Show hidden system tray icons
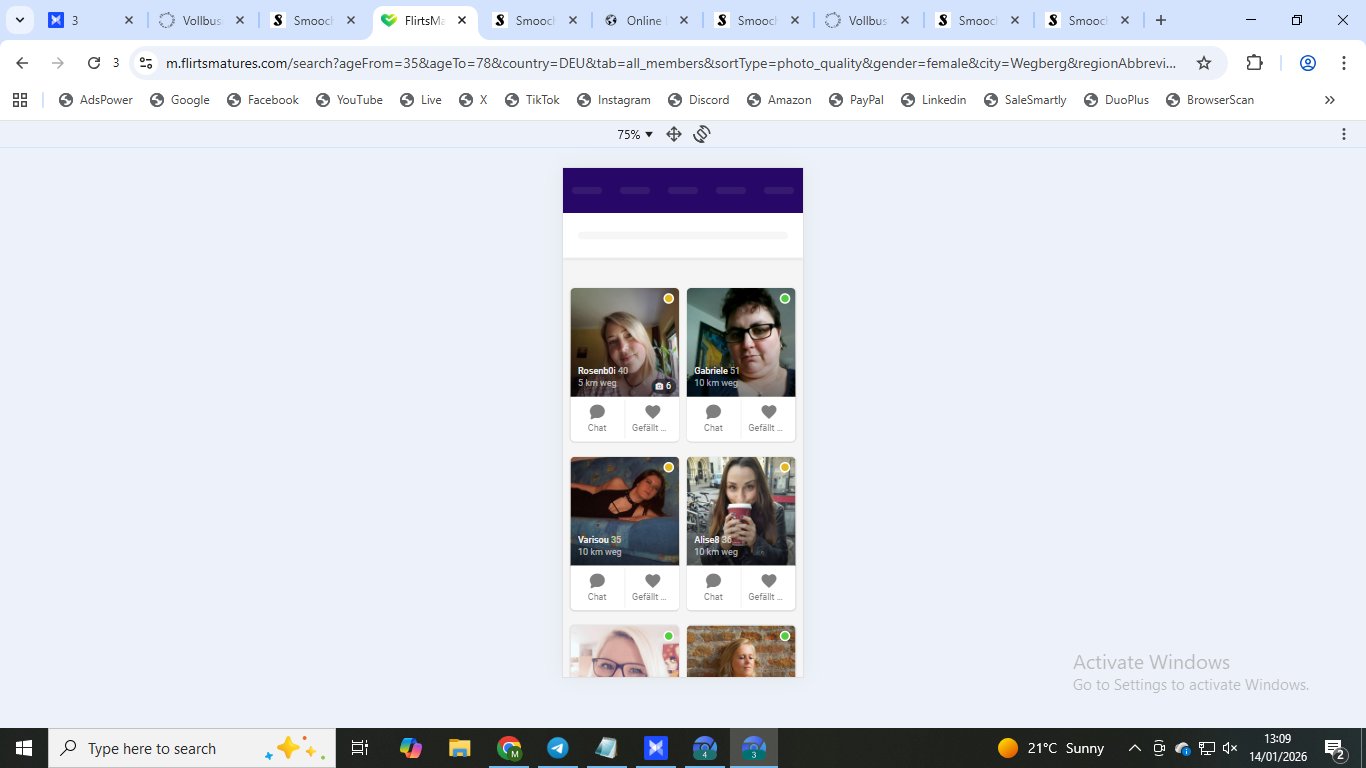 tap(1134, 748)
